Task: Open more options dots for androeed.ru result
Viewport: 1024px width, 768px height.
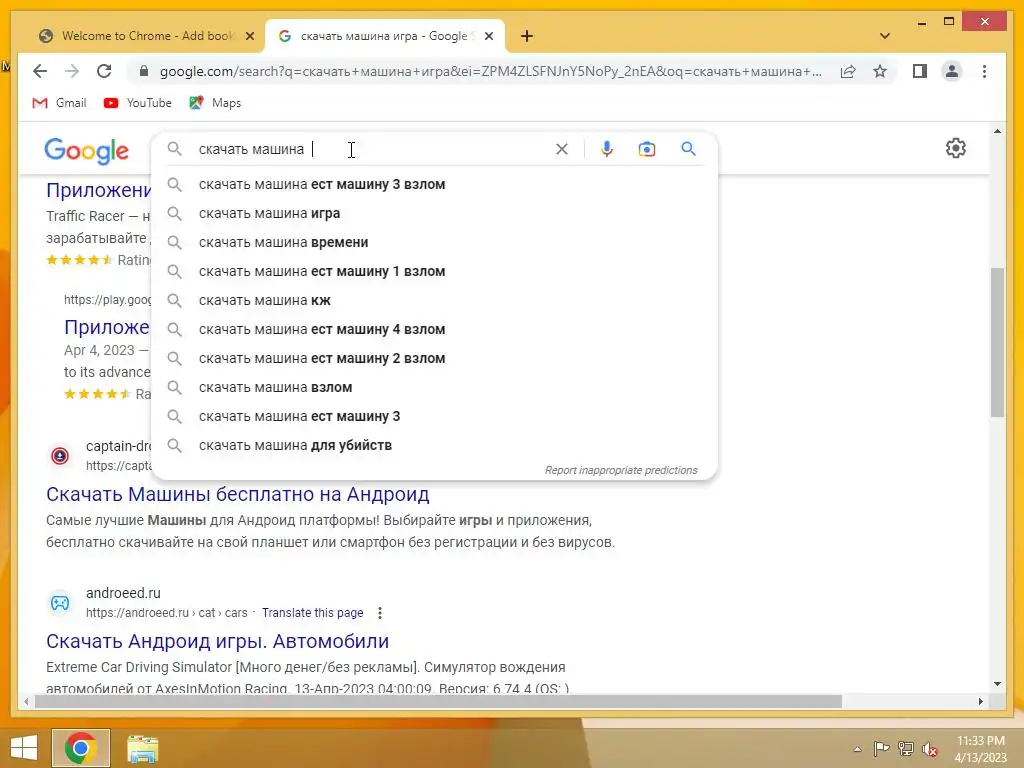Action: point(379,613)
